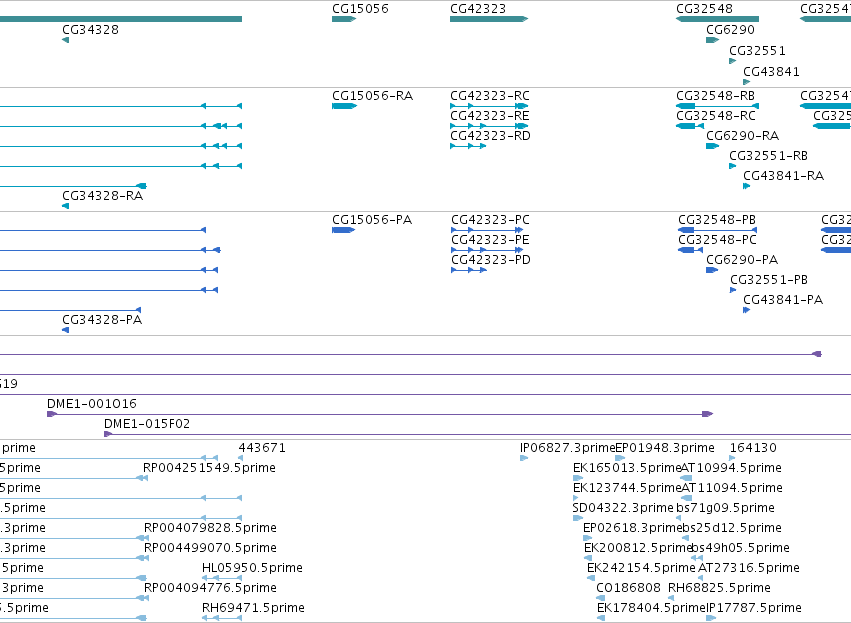
Task: Open EST EK178404.5prime
Action: click(x=651, y=608)
